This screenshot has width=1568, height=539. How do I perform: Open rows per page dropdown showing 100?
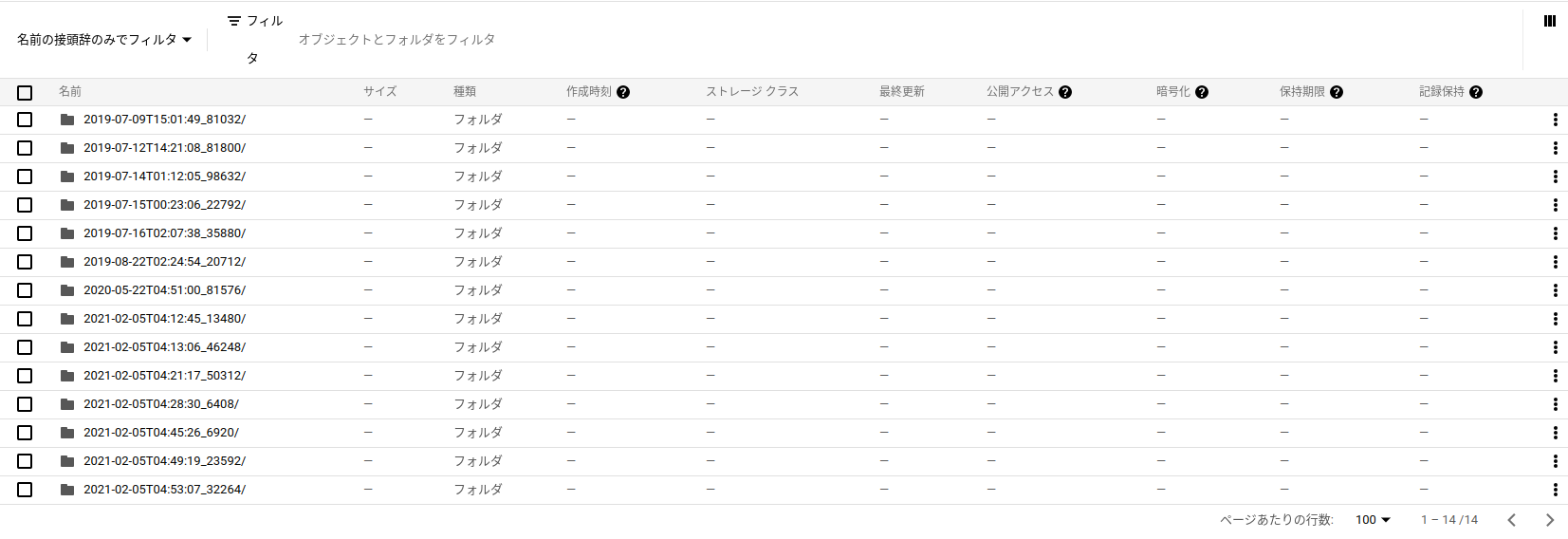pos(1373,520)
